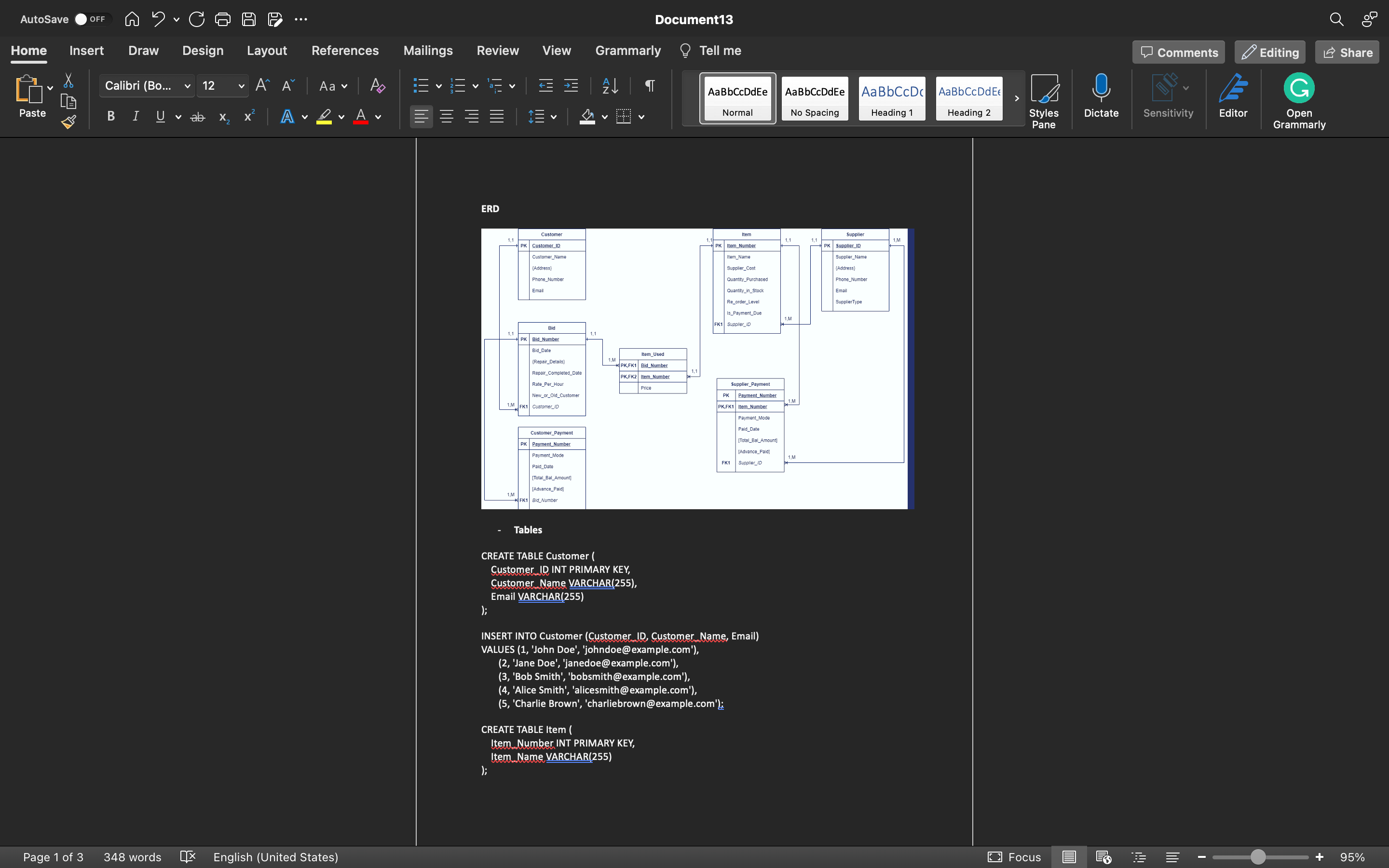Toggle show paragraph marks
1389x868 pixels.
click(649, 85)
